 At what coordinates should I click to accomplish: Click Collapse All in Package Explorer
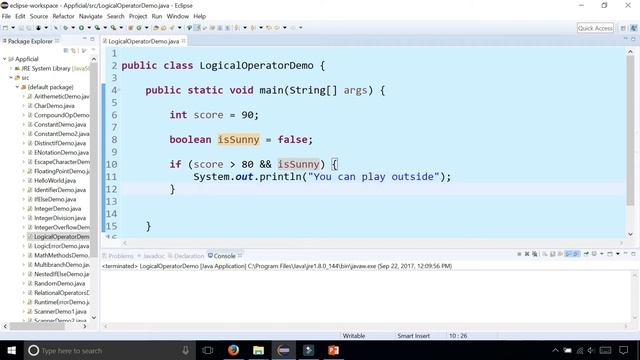pyautogui.click(x=66, y=51)
